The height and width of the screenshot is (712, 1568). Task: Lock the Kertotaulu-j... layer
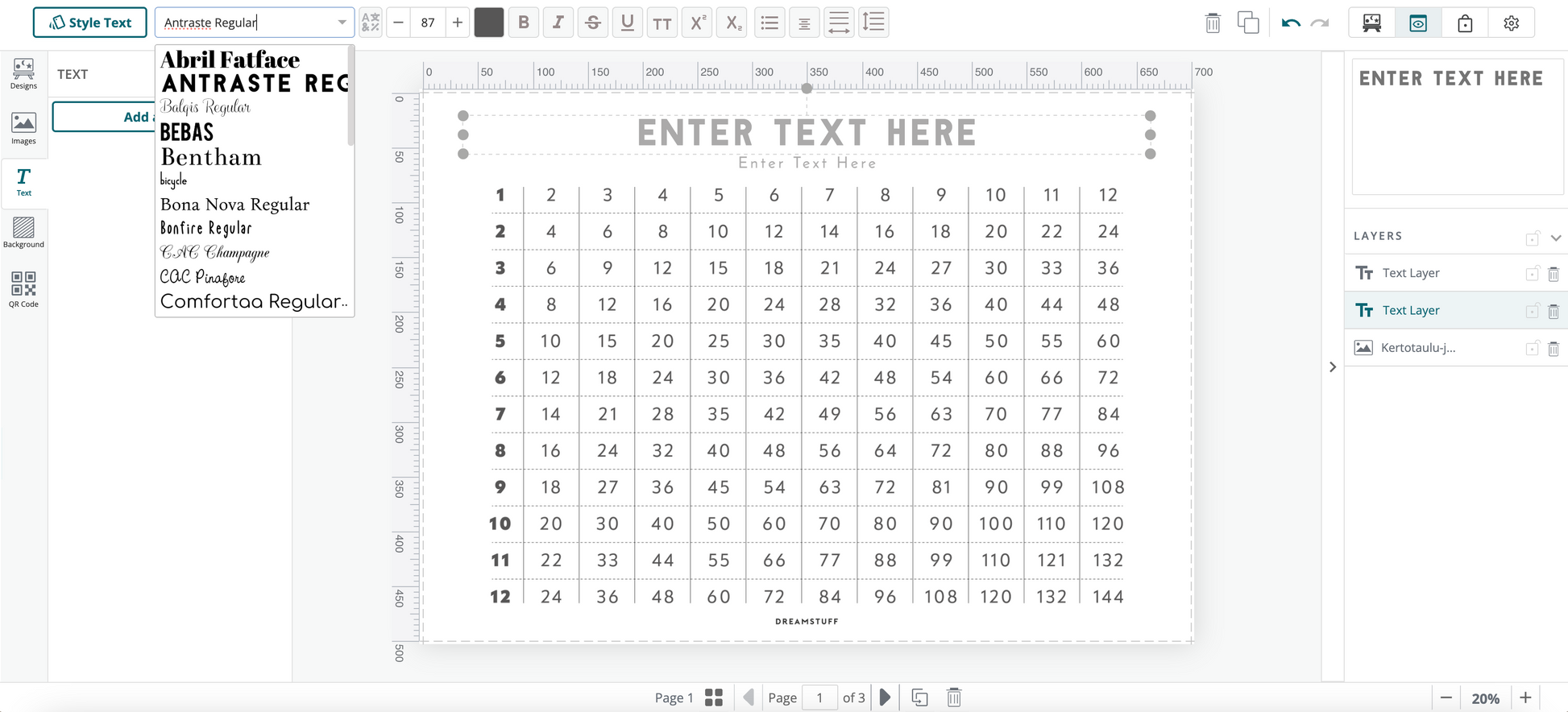click(1533, 348)
